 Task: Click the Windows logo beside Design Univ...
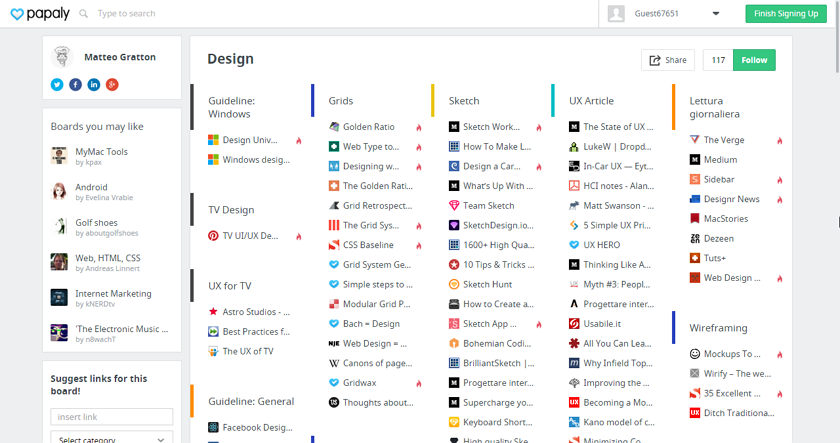(x=213, y=140)
